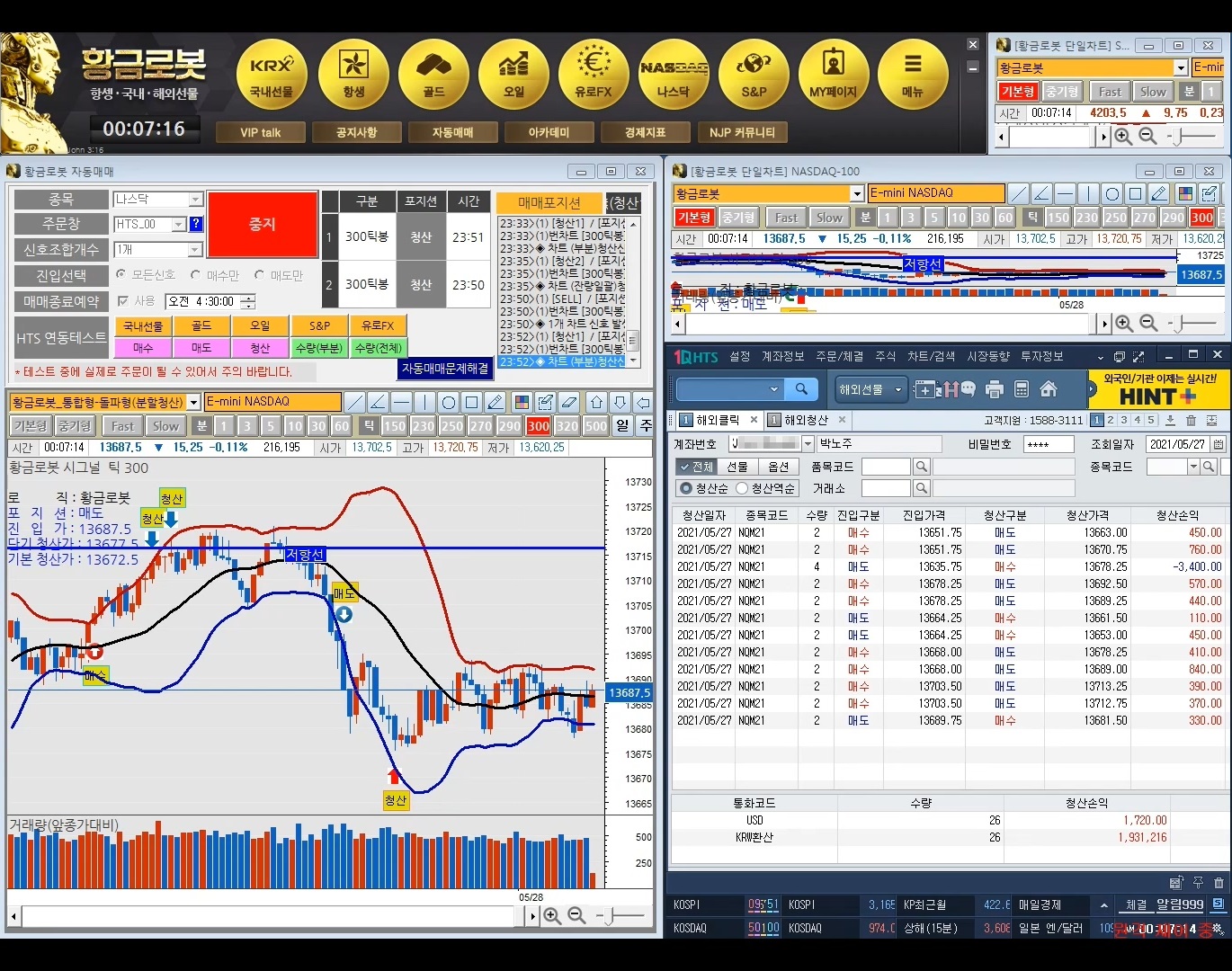Select circle drawing tool in bottom chart toolbar
This screenshot has height=971, width=1232.
coord(449,402)
